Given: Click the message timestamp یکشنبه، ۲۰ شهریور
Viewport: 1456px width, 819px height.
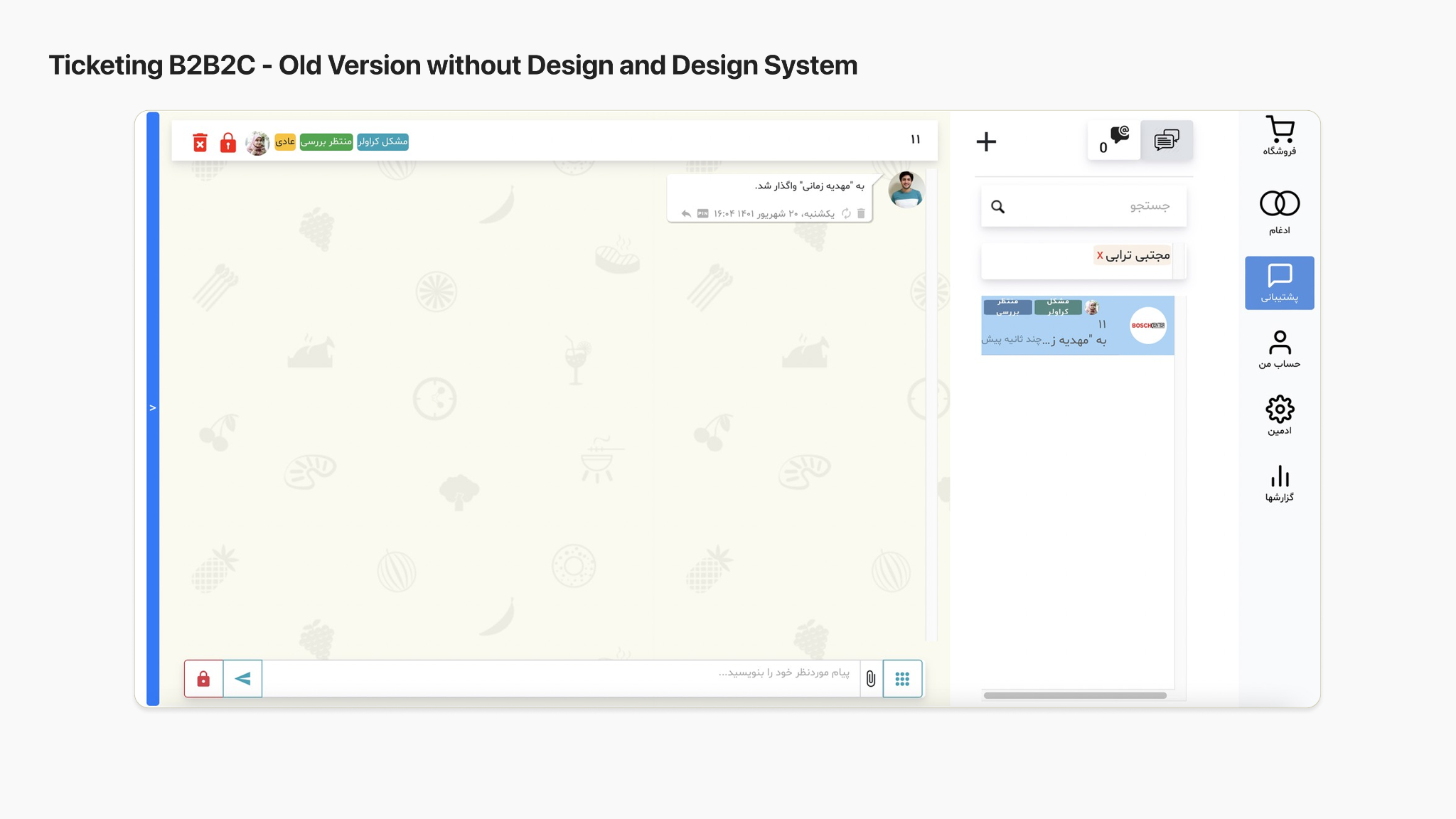Looking at the screenshot, I should click(x=774, y=213).
